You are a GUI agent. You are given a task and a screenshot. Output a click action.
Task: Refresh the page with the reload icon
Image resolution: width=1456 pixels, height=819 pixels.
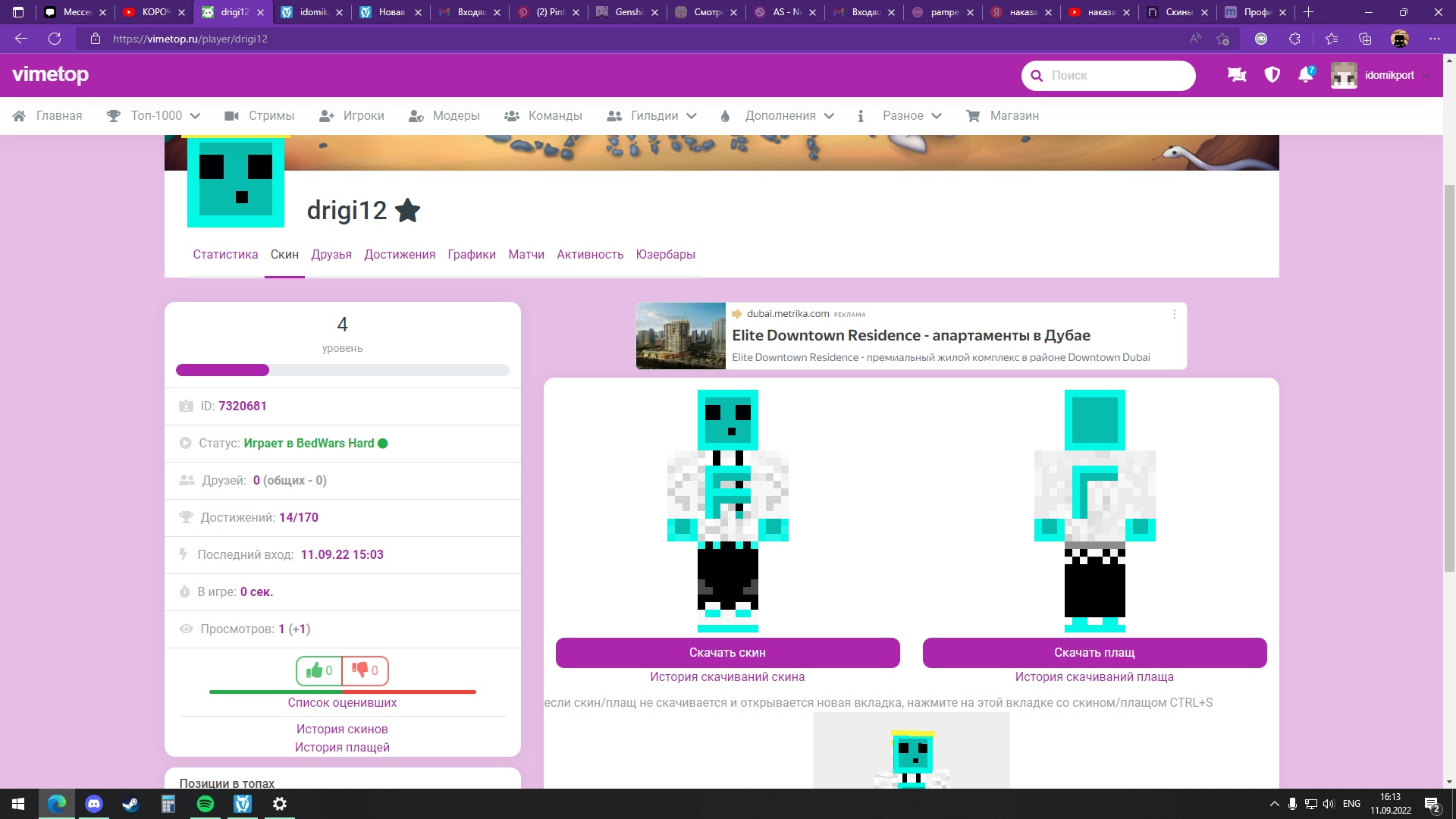[x=55, y=39]
